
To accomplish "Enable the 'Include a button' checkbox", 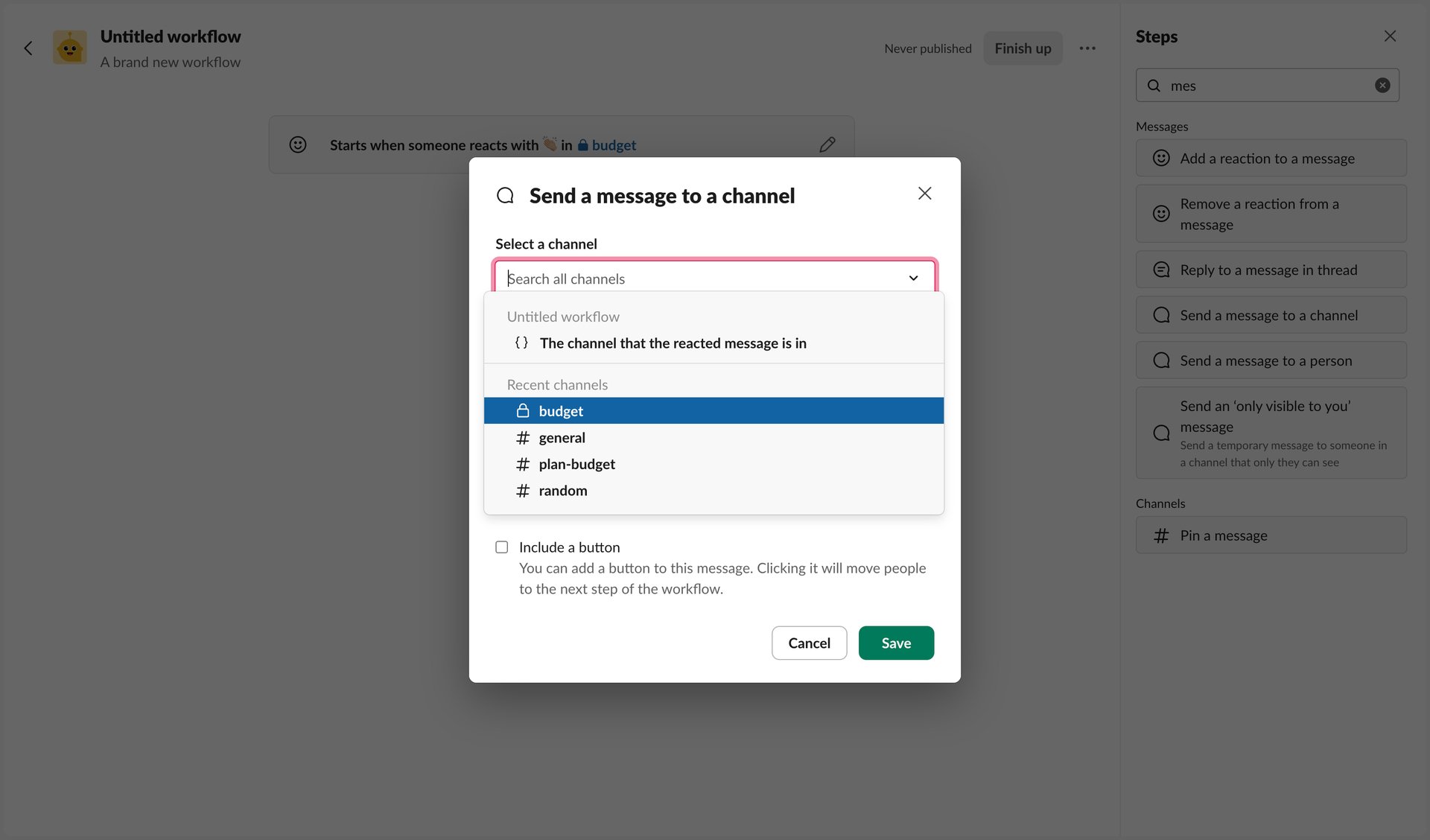I will pos(501,546).
